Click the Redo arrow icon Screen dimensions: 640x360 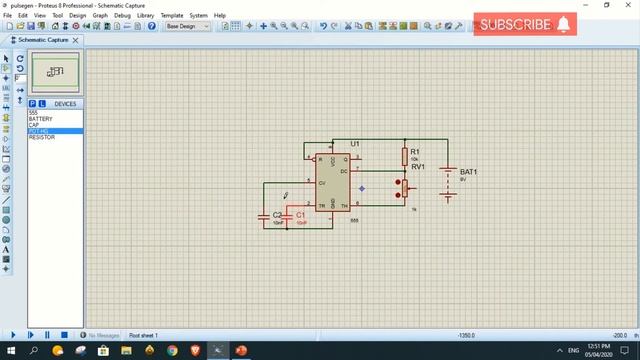334,26
